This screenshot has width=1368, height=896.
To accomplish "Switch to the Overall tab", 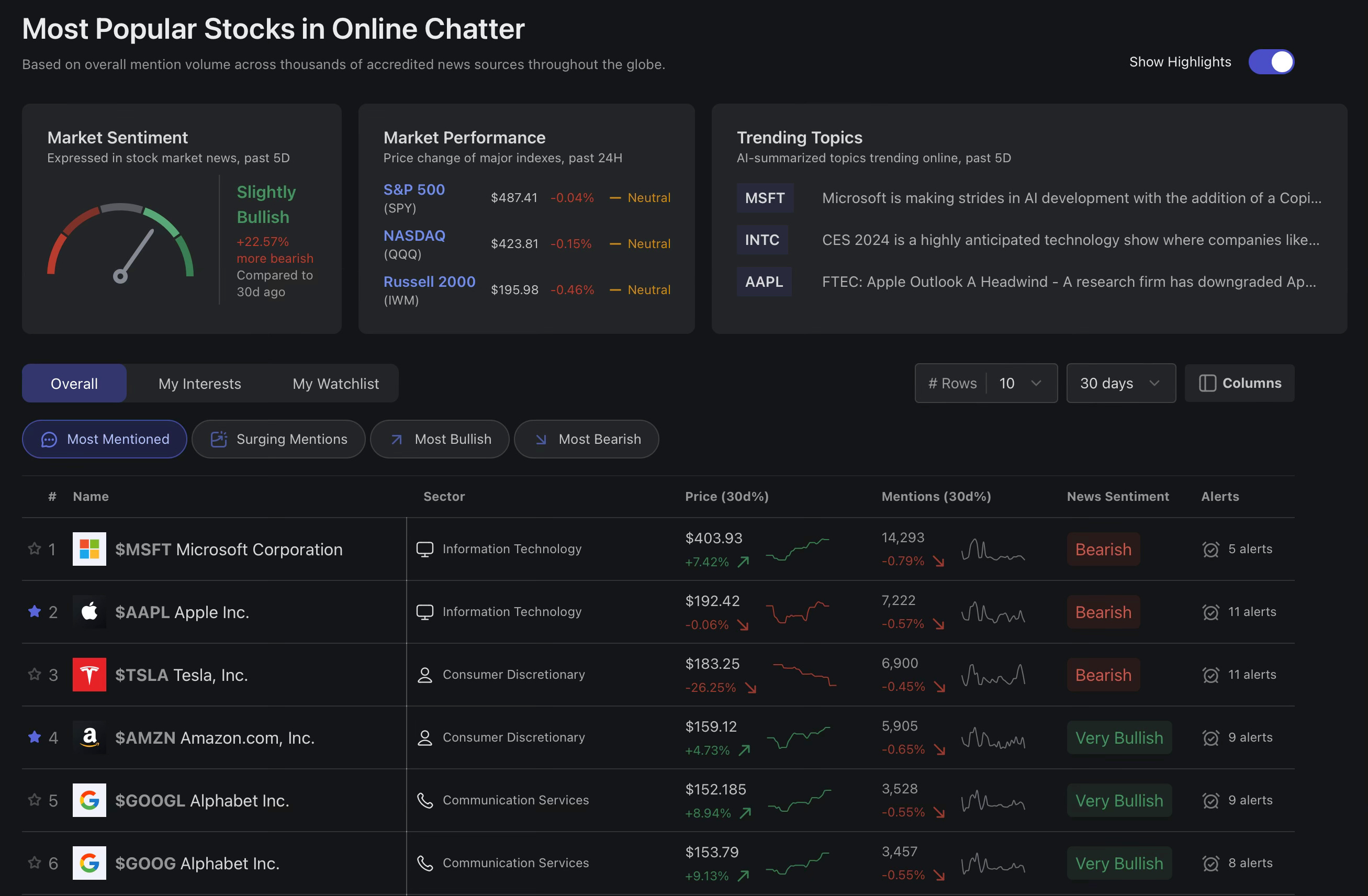I will [74, 383].
